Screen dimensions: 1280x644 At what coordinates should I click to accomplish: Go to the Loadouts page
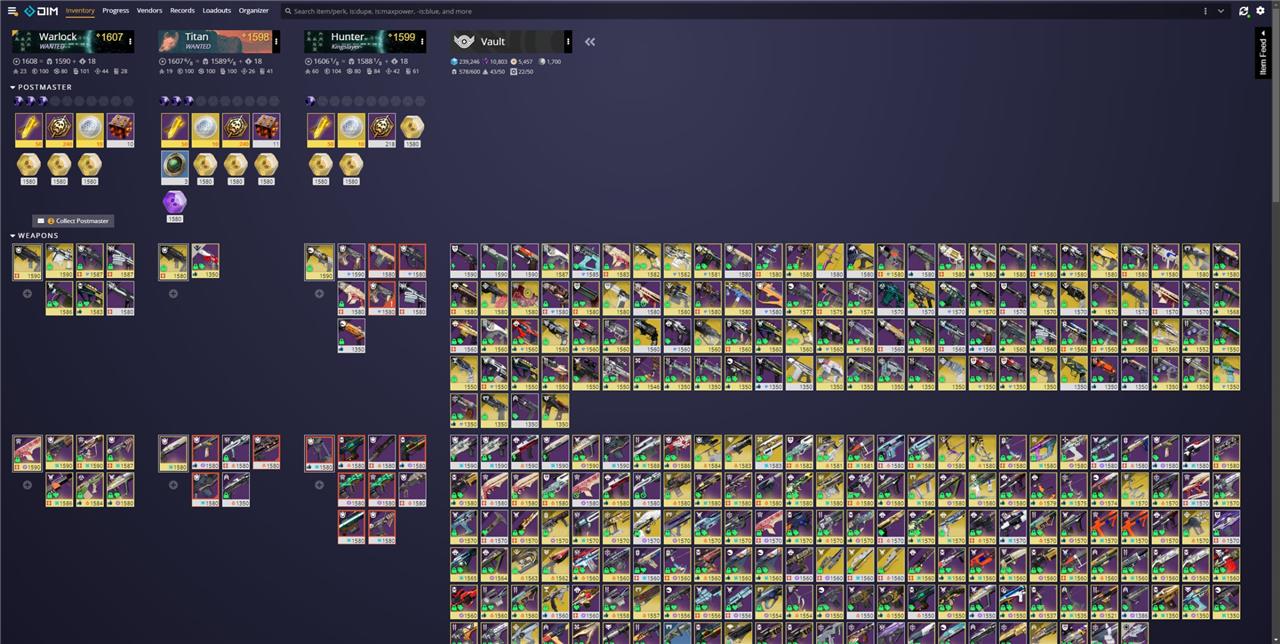click(x=216, y=11)
